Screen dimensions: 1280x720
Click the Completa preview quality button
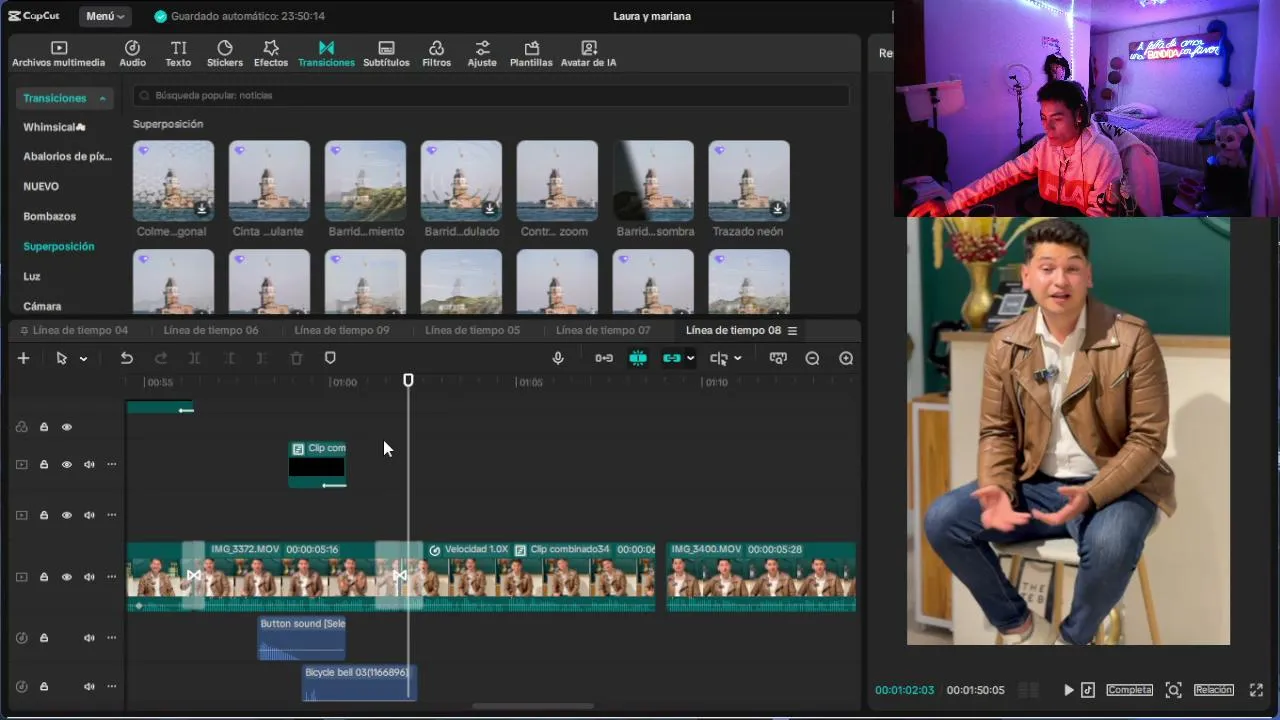point(1129,690)
